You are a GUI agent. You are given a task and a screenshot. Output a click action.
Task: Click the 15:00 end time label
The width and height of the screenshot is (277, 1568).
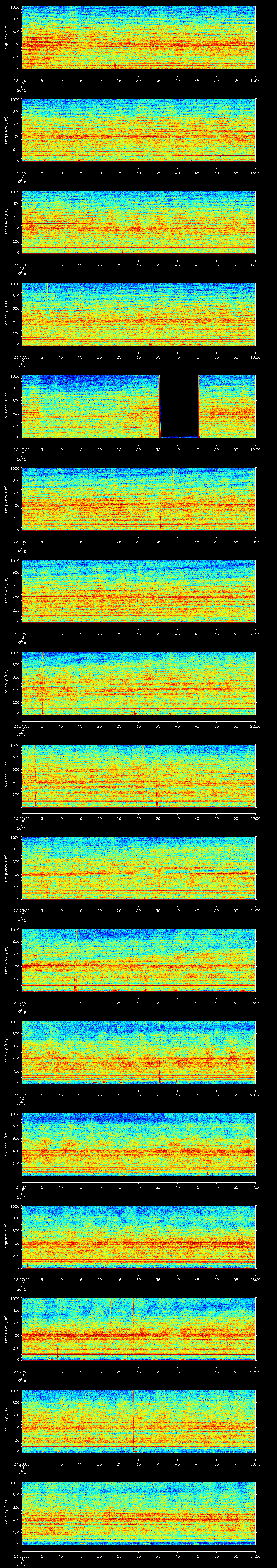click(x=256, y=80)
